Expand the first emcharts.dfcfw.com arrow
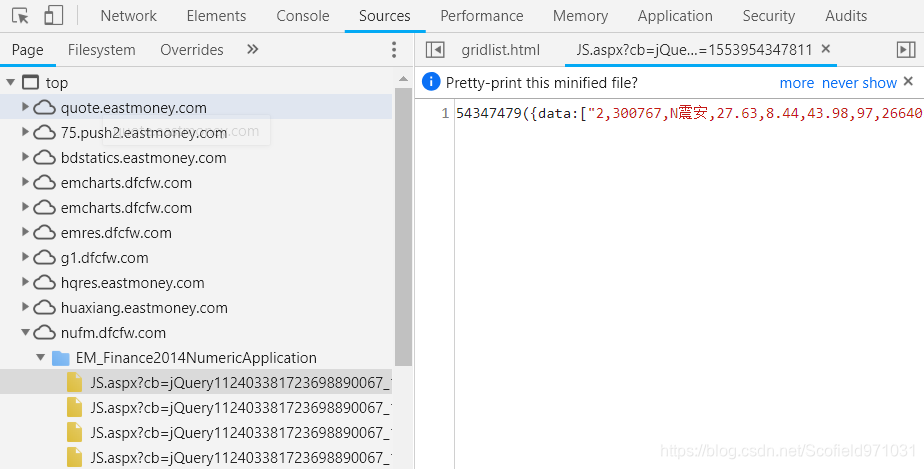Viewport: 924px width, 469px height. [25, 181]
